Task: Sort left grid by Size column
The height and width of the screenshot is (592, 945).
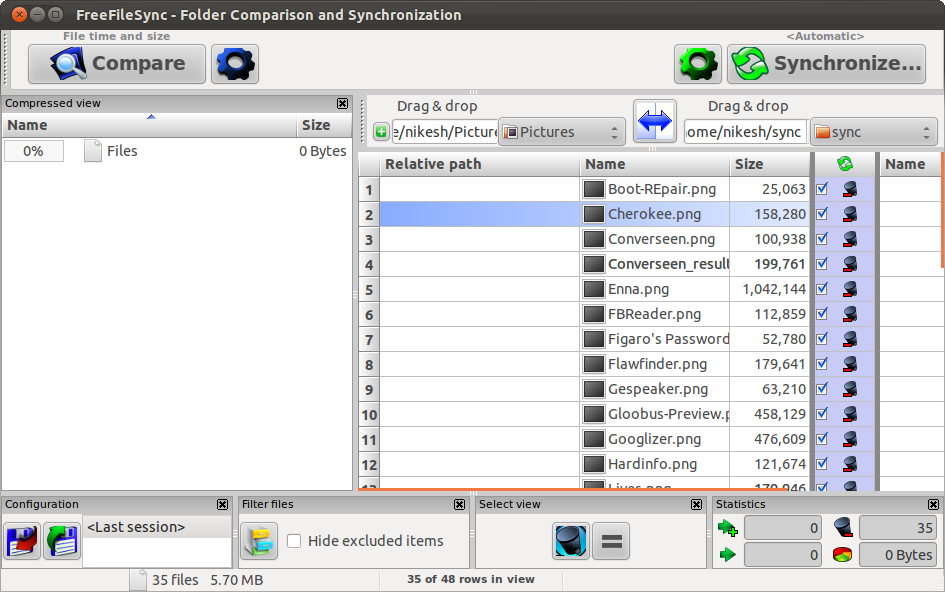Action: point(770,164)
